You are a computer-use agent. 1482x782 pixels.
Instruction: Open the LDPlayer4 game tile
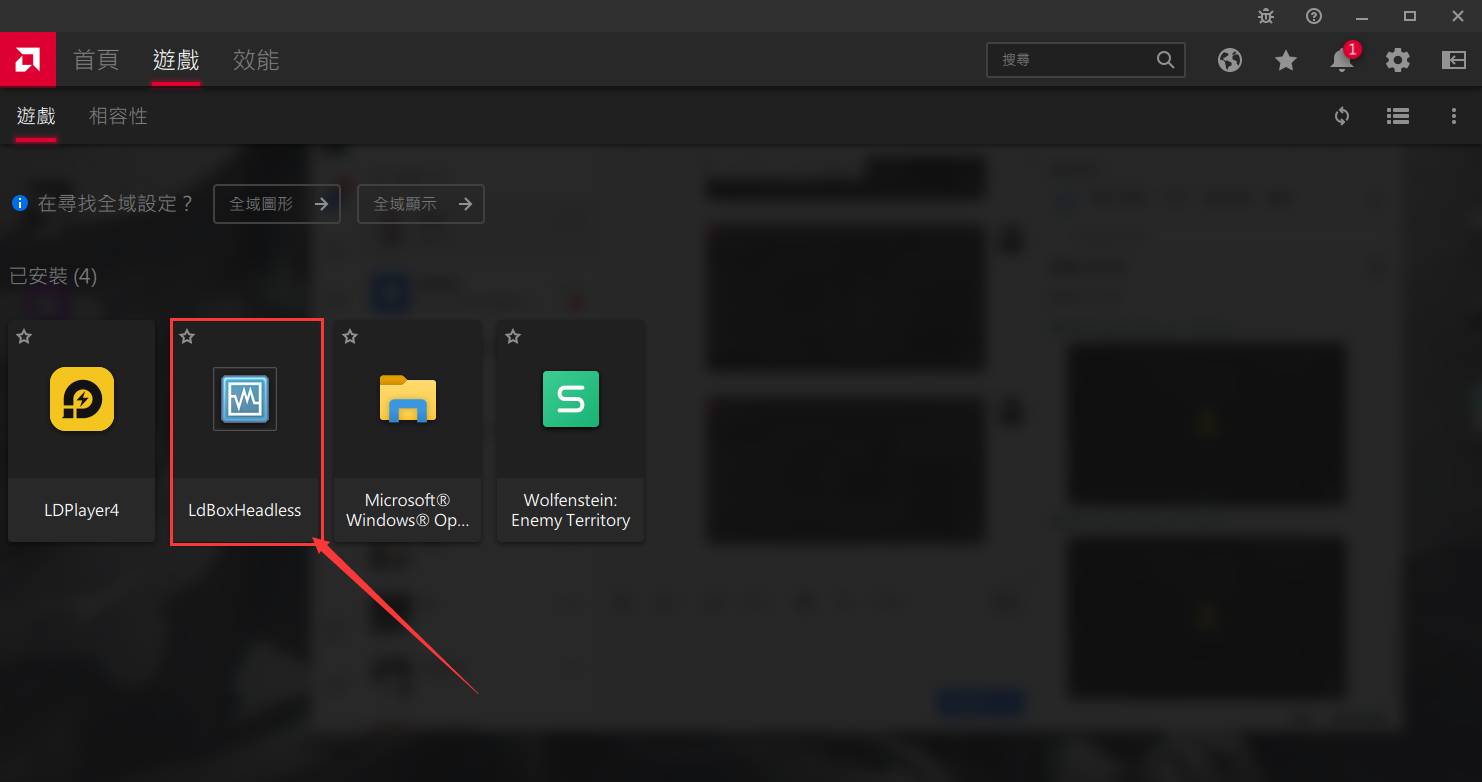pyautogui.click(x=82, y=431)
